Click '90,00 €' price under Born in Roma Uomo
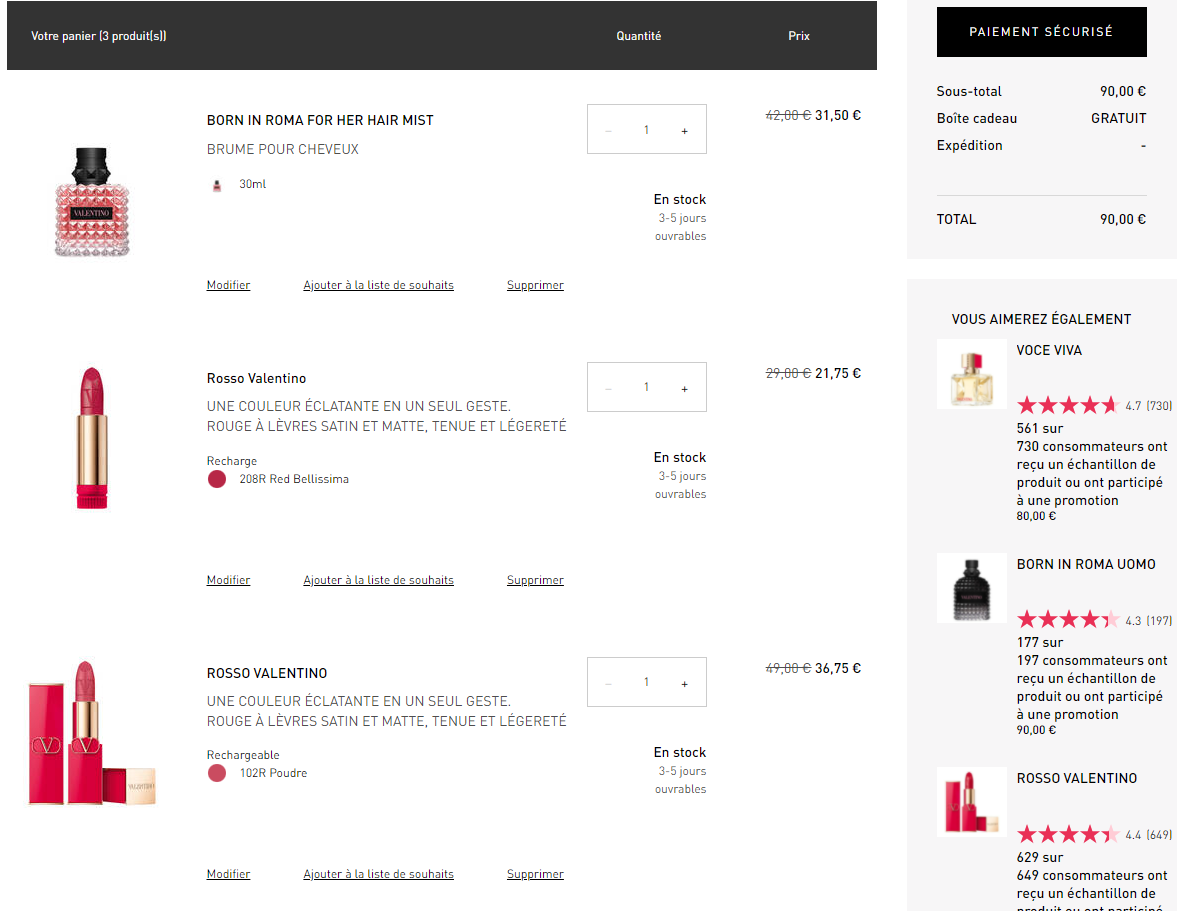This screenshot has height=911, width=1189. [x=1036, y=730]
